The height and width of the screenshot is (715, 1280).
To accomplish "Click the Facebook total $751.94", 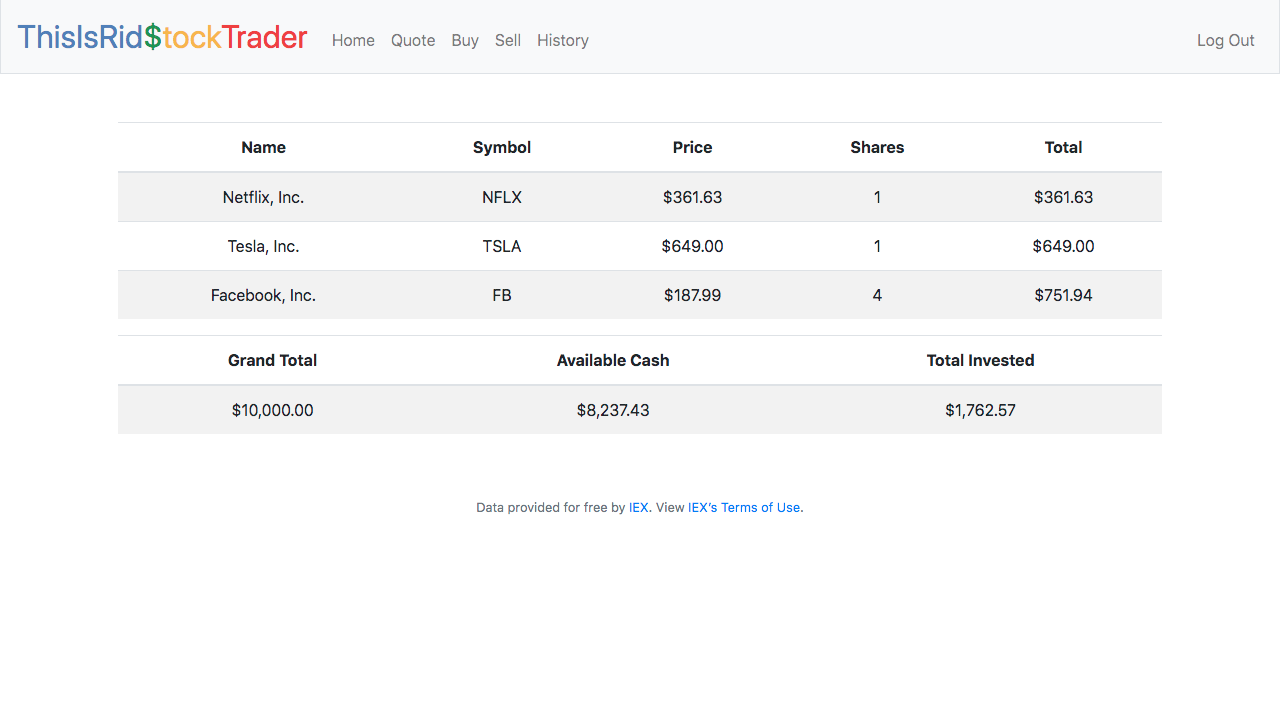I will pyautogui.click(x=1063, y=295).
